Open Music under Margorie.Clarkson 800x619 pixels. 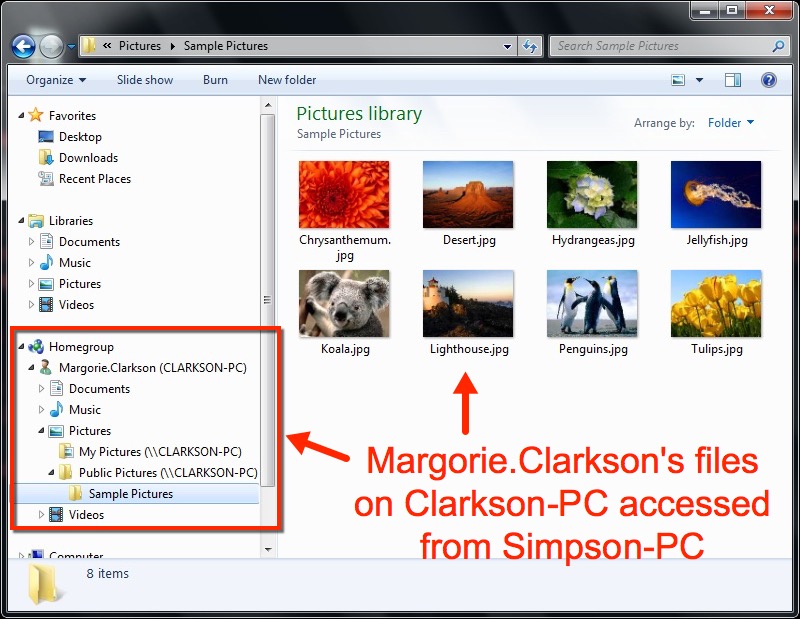point(85,410)
